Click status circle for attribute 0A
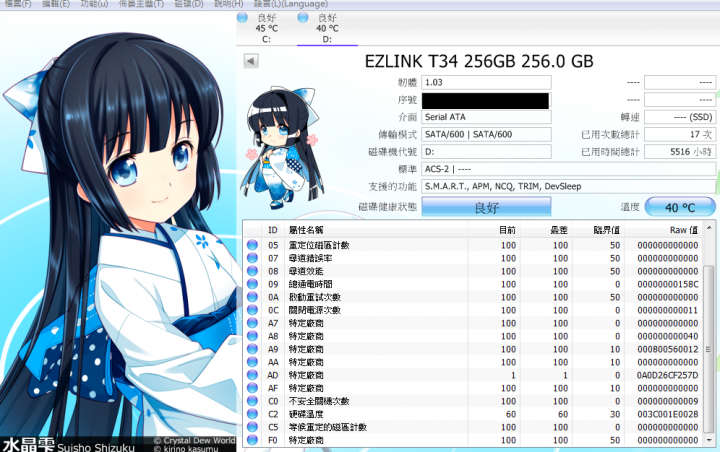This screenshot has height=452, width=720. [252, 297]
